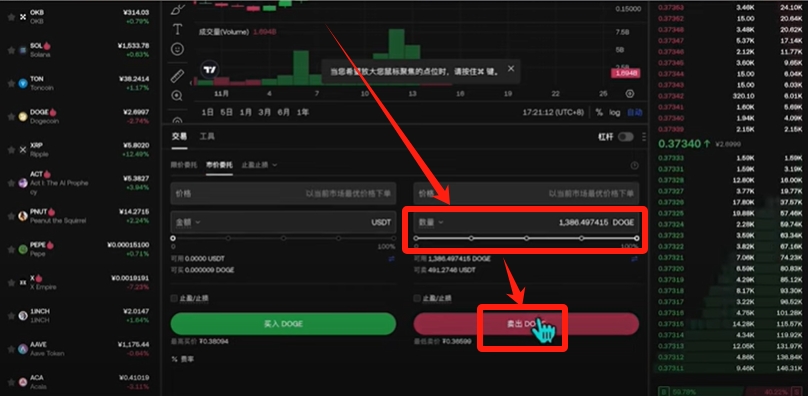Activate the zoom-in magnifier tool
Screen dimensions: 808x396
click(177, 96)
